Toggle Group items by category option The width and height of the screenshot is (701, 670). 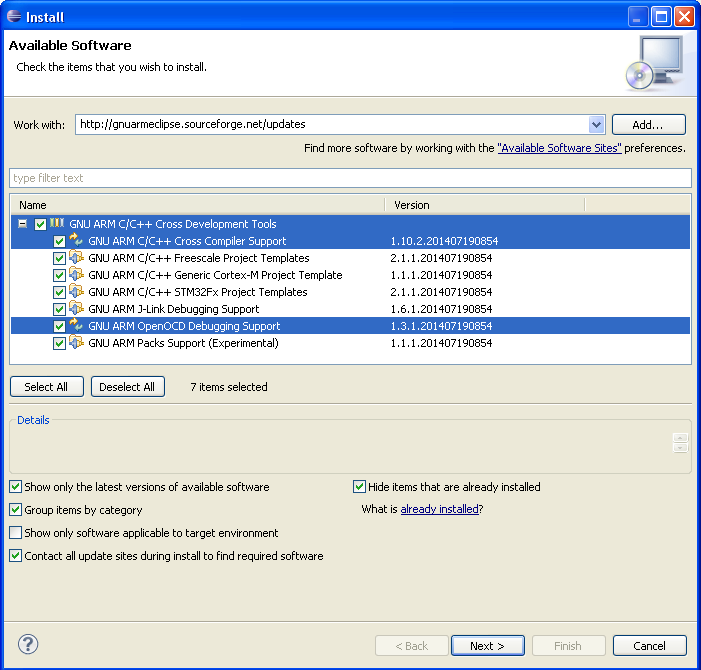(16, 510)
